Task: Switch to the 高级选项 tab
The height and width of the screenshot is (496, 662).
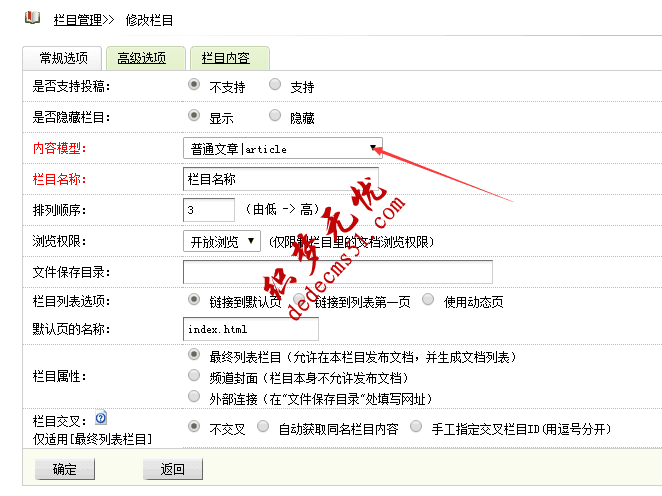Action: pyautogui.click(x=146, y=58)
